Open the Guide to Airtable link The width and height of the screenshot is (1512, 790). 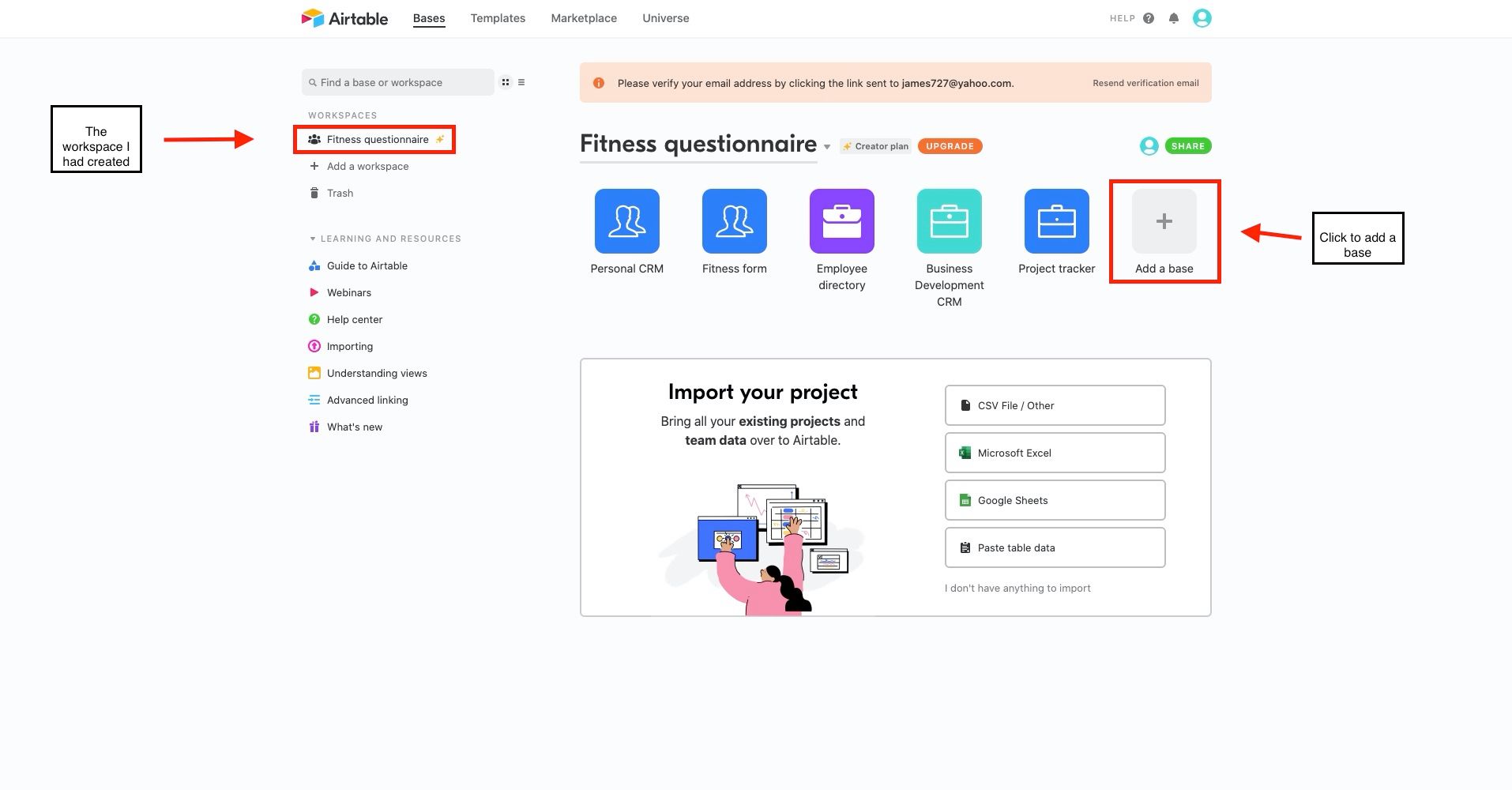367,265
